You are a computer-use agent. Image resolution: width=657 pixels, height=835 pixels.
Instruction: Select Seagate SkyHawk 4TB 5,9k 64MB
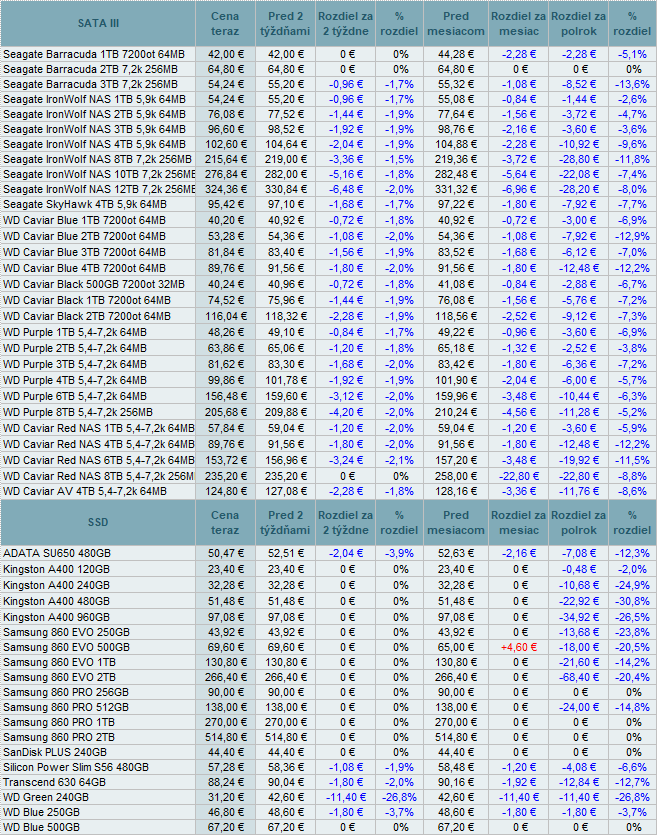click(x=85, y=204)
